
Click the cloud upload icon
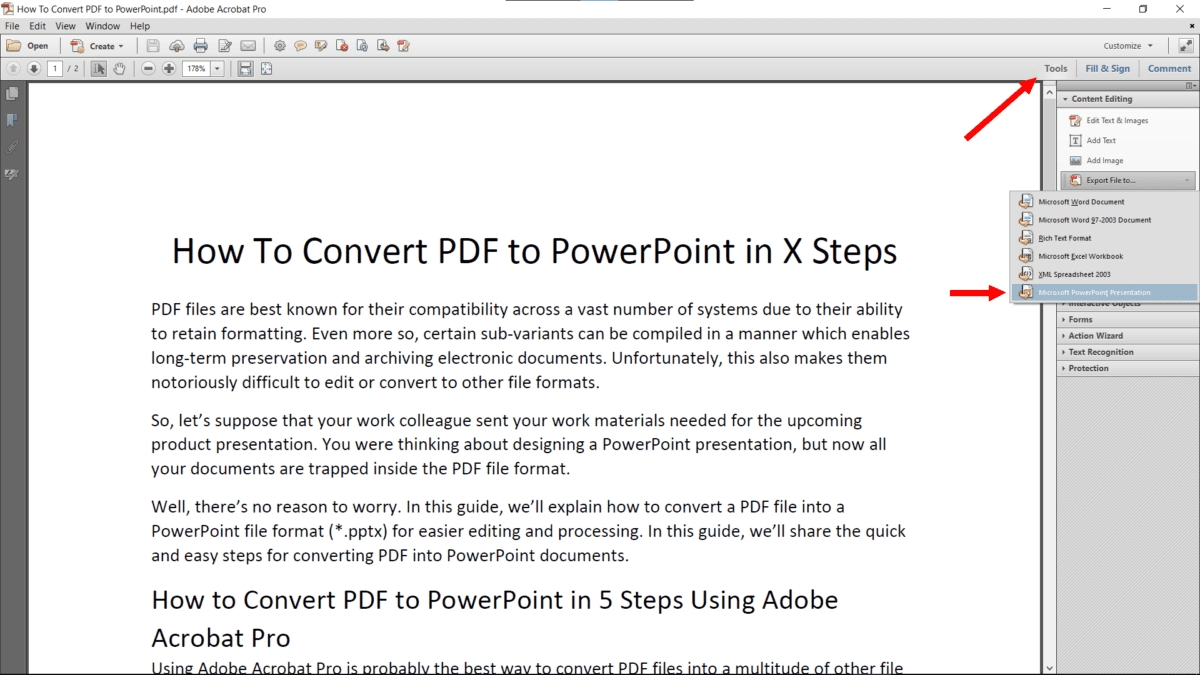[177, 46]
